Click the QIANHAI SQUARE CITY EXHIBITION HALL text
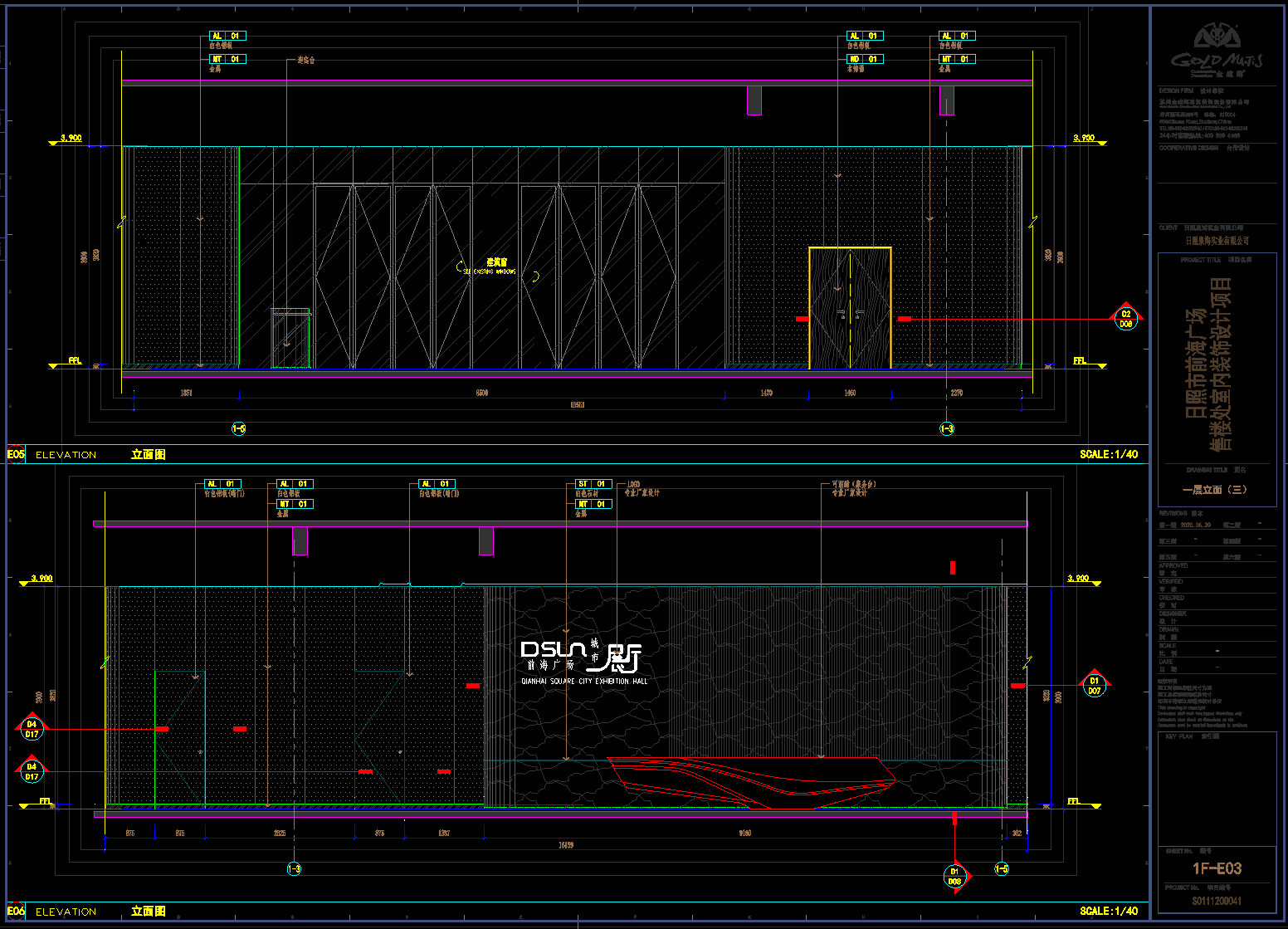1288x929 pixels. click(584, 682)
